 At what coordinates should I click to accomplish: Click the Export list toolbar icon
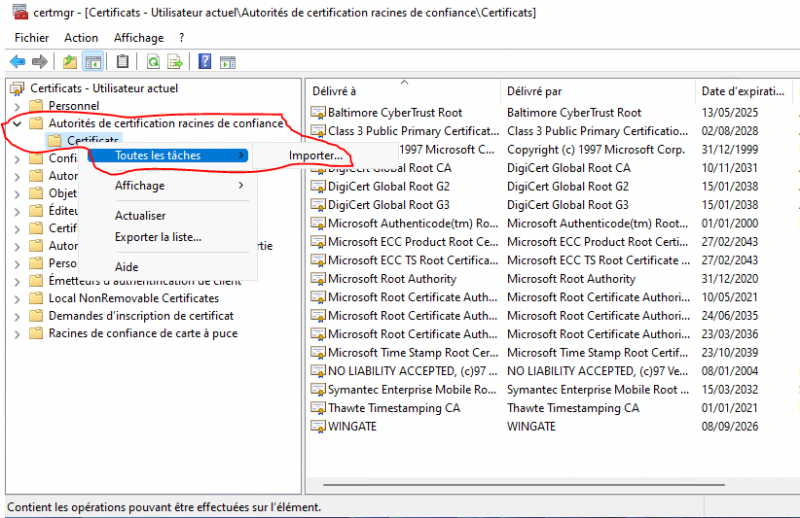click(175, 62)
